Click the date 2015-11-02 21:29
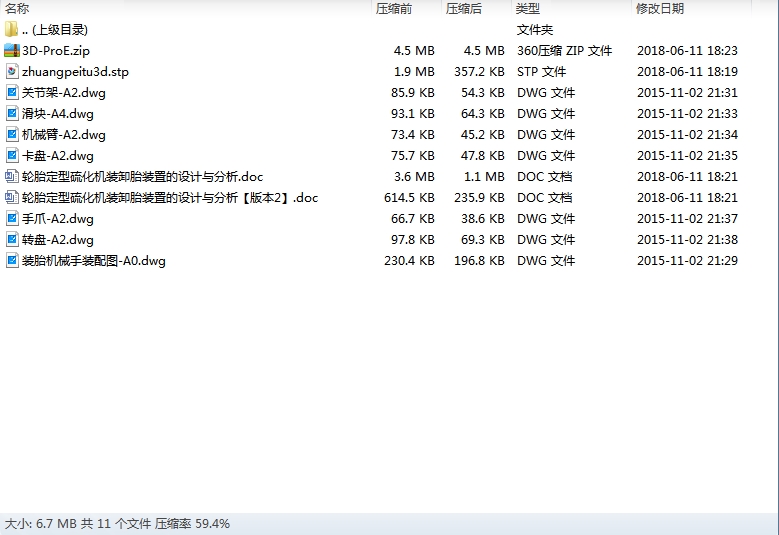This screenshot has width=779, height=535. (x=687, y=261)
